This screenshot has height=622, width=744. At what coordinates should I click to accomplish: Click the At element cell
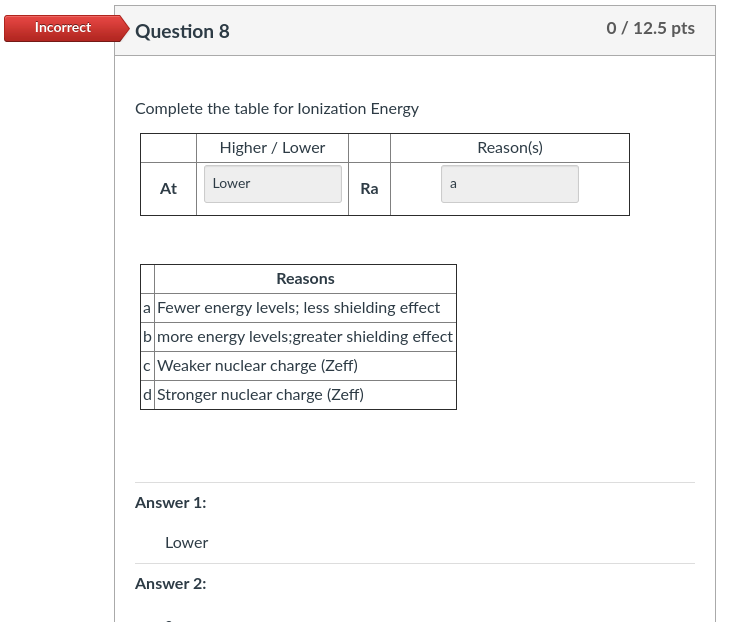tap(168, 189)
